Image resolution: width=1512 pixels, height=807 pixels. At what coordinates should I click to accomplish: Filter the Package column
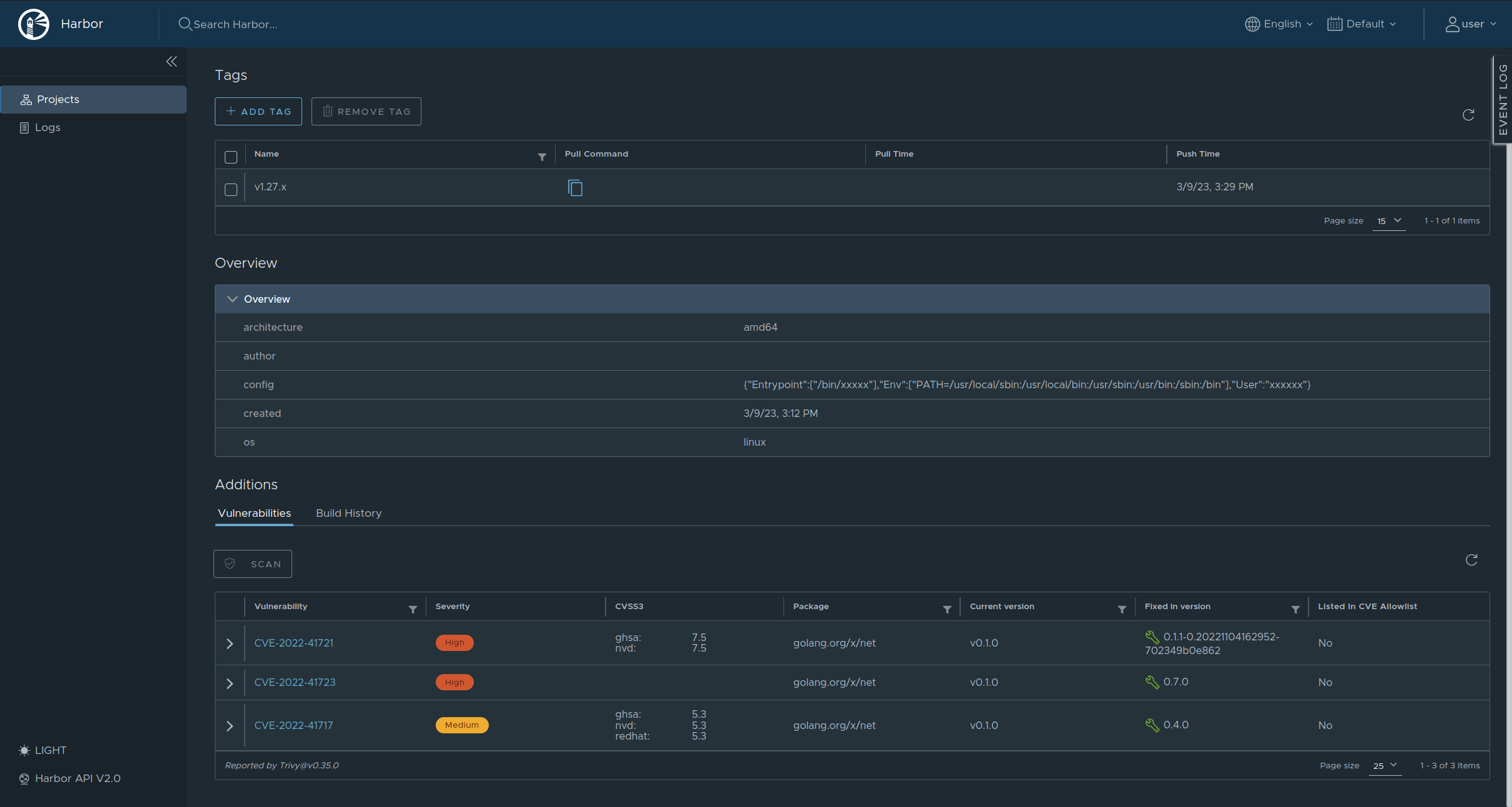point(947,609)
